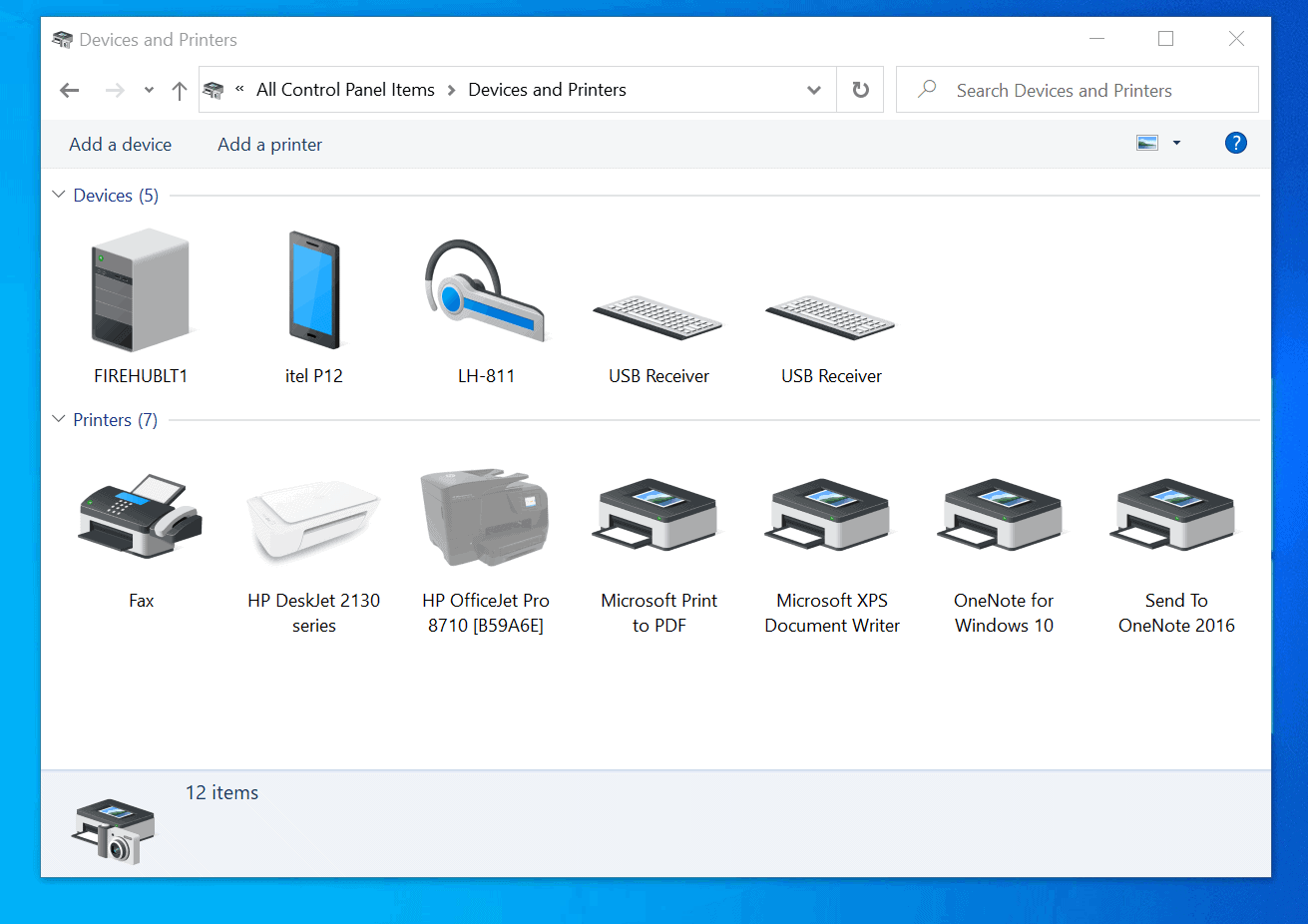Expand the hidden breadcrumb path chevrons
The image size is (1308, 924).
pos(239,89)
